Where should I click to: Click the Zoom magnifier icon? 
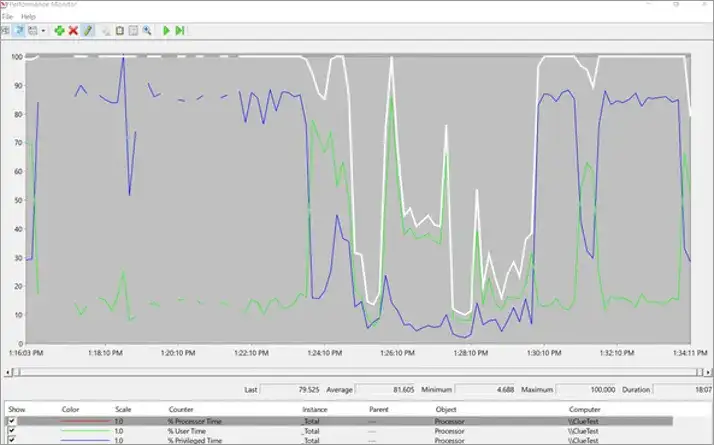tap(146, 31)
